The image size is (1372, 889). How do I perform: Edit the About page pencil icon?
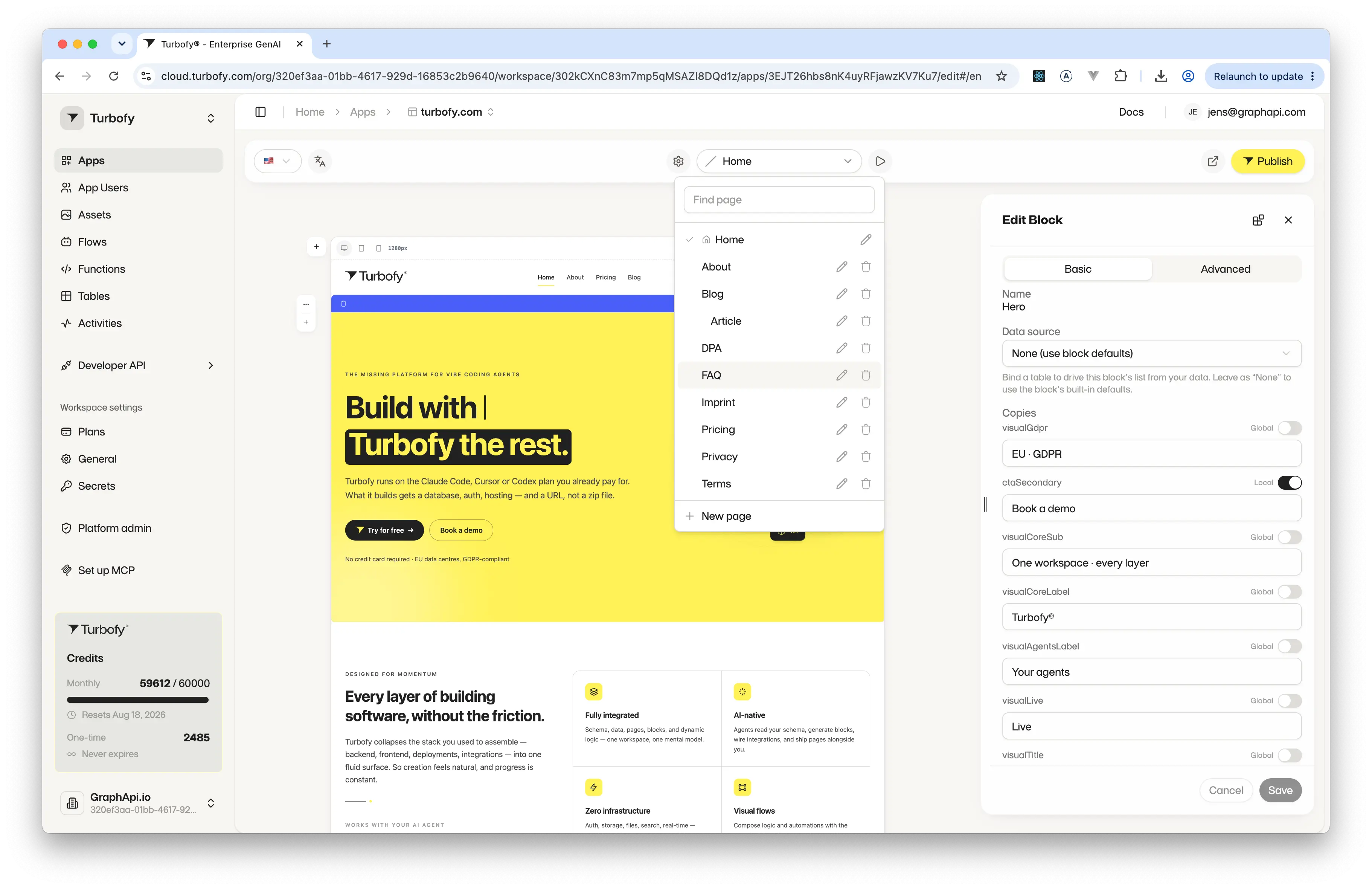841,267
